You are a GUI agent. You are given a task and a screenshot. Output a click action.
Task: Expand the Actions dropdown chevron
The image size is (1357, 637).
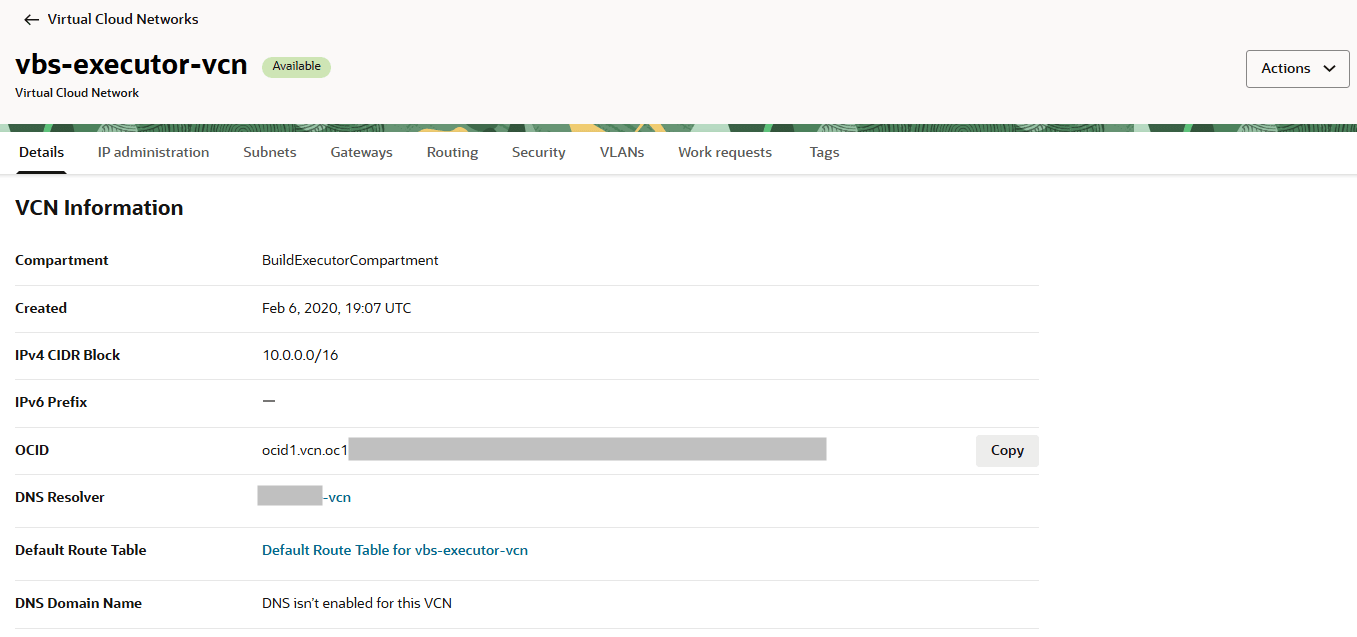click(x=1329, y=69)
